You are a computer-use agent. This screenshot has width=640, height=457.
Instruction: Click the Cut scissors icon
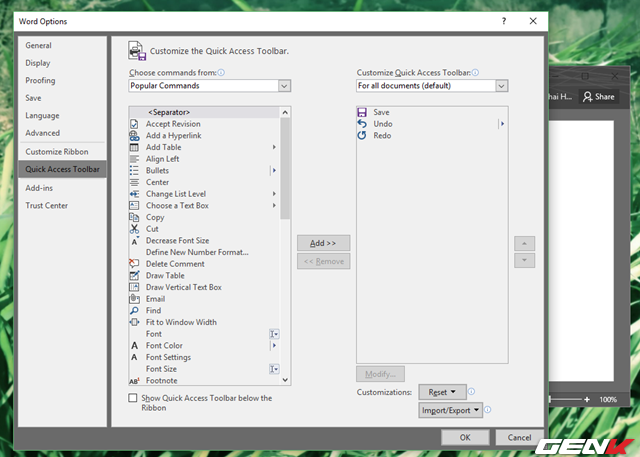click(134, 229)
